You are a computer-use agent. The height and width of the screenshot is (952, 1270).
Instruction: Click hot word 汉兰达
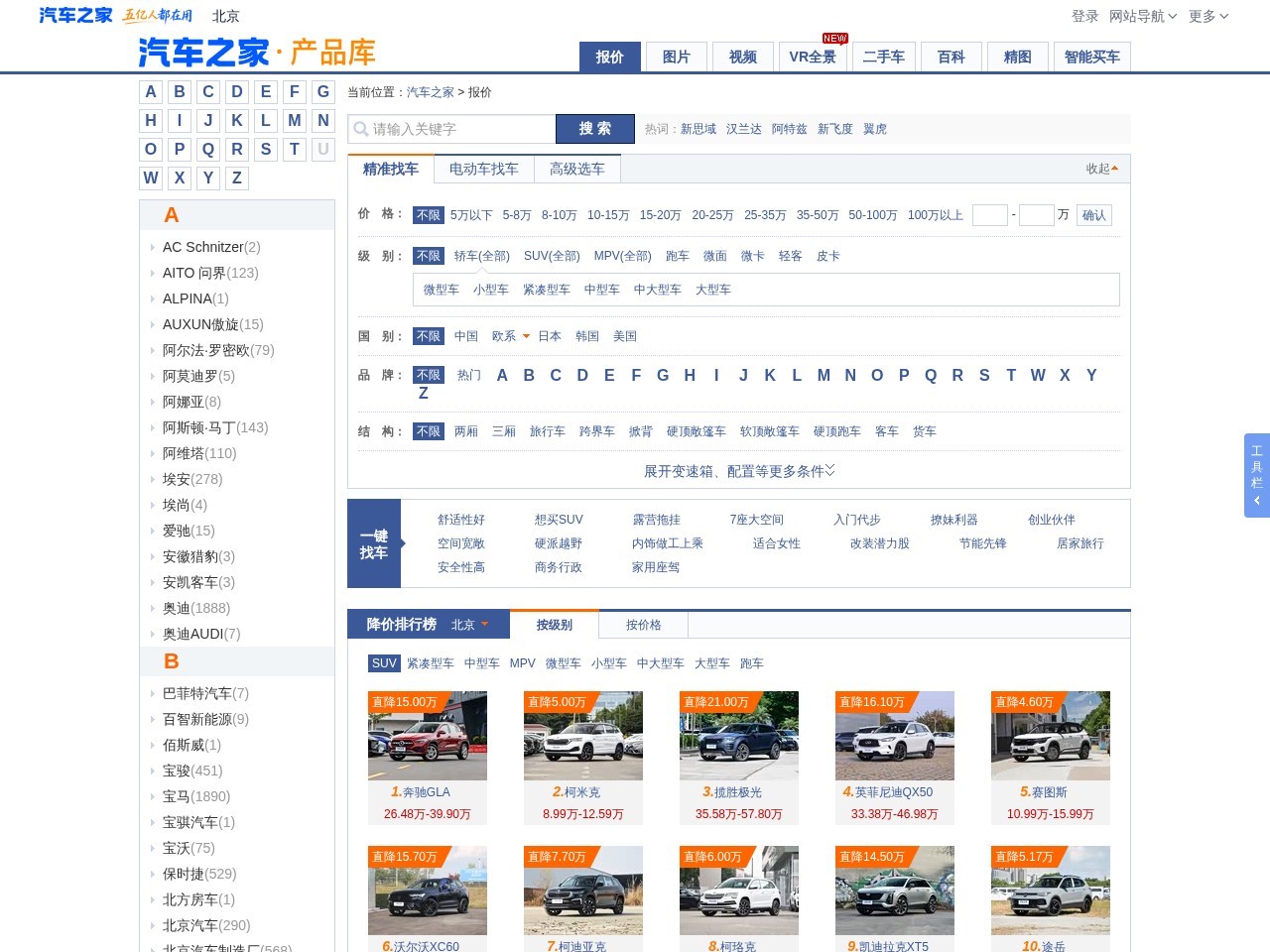[744, 129]
